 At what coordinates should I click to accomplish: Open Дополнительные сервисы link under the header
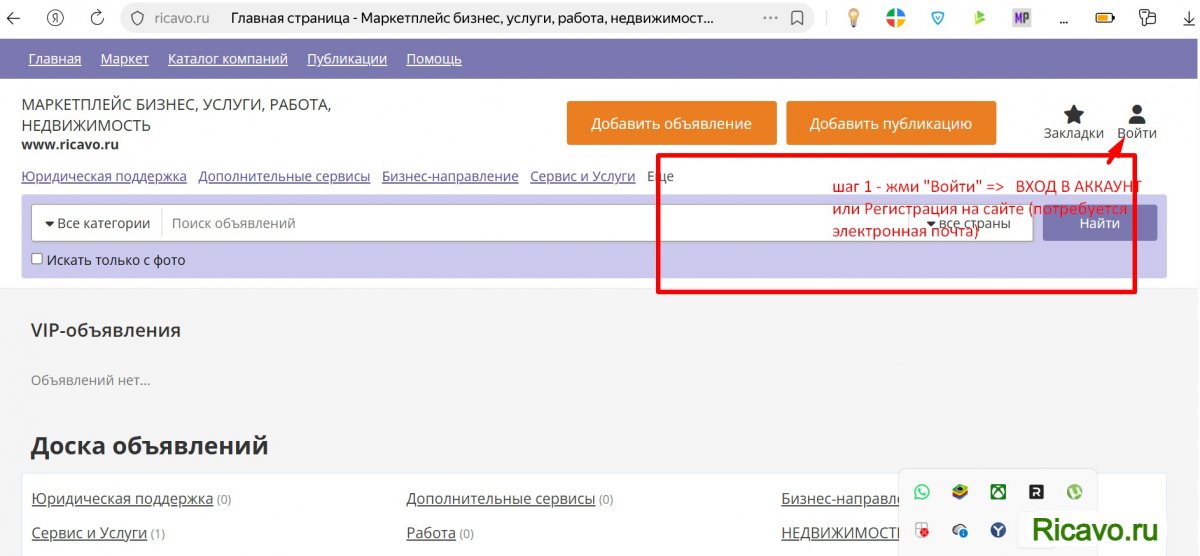coord(284,176)
